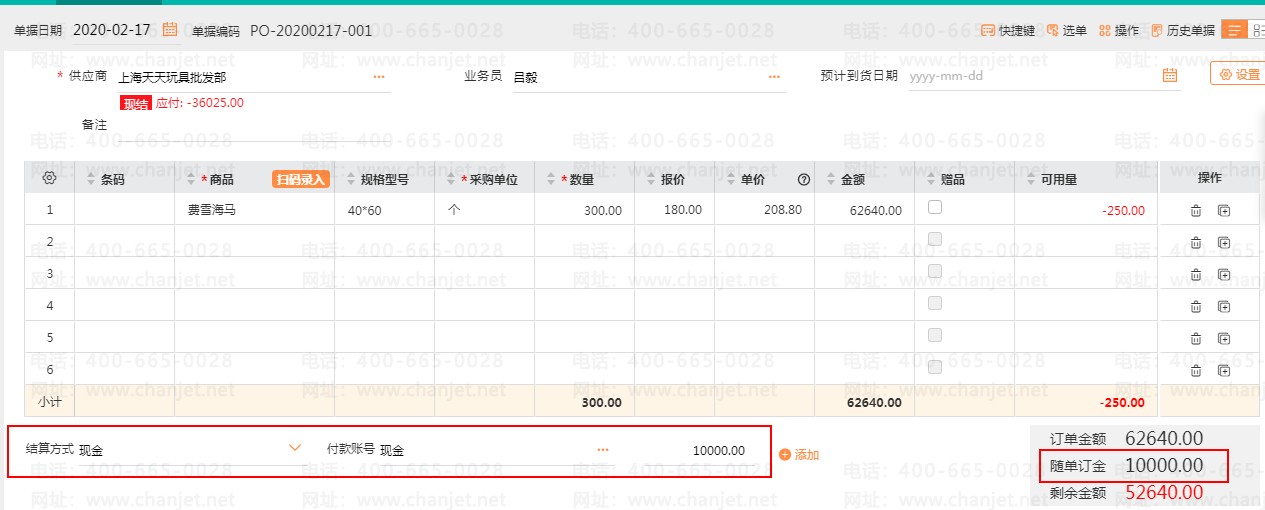Sort by 采购单位 column

[x=449, y=180]
